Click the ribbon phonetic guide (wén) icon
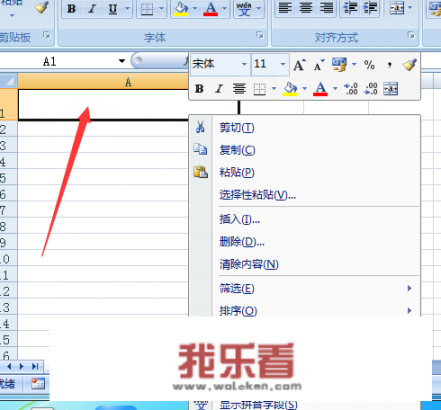 pyautogui.click(x=244, y=9)
